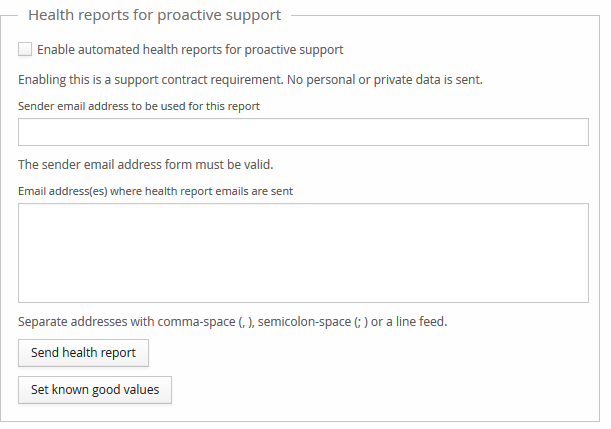Image resolution: width=611 pixels, height=429 pixels.
Task: Place cursor in the single-line sender email box
Action: [x=303, y=132]
